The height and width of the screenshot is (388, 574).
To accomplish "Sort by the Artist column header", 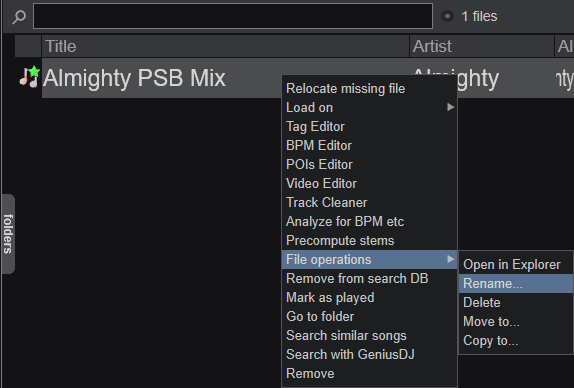I will [x=482, y=46].
